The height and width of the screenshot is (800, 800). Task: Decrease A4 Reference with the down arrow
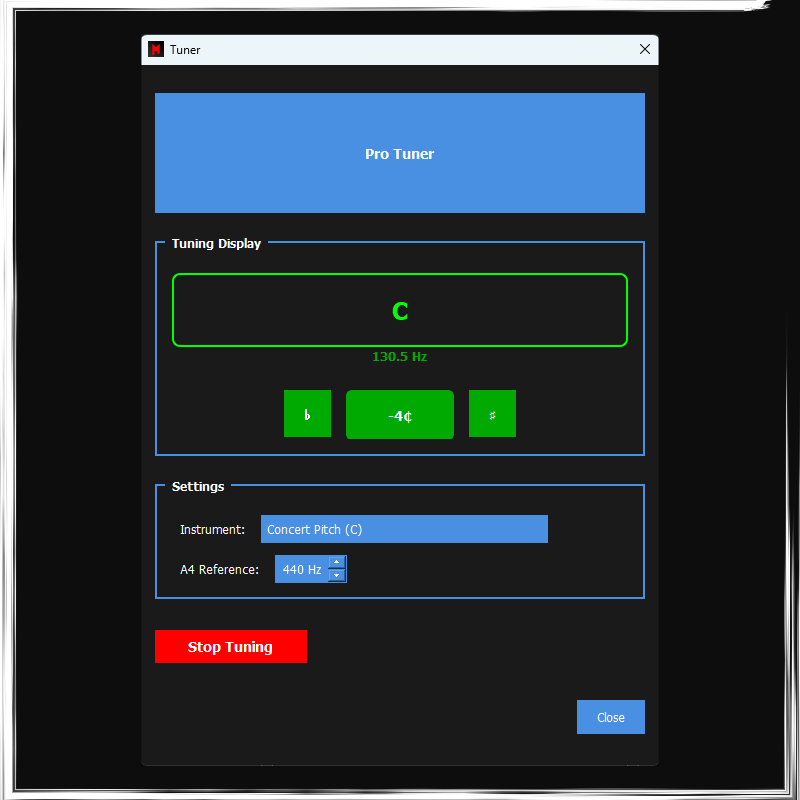(337, 575)
